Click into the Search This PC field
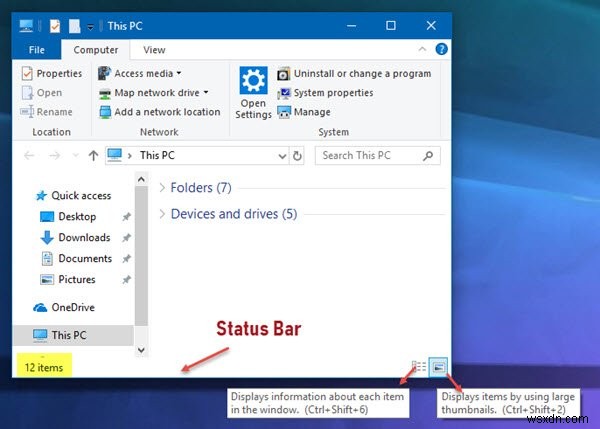This screenshot has height=429, width=600. tap(378, 155)
